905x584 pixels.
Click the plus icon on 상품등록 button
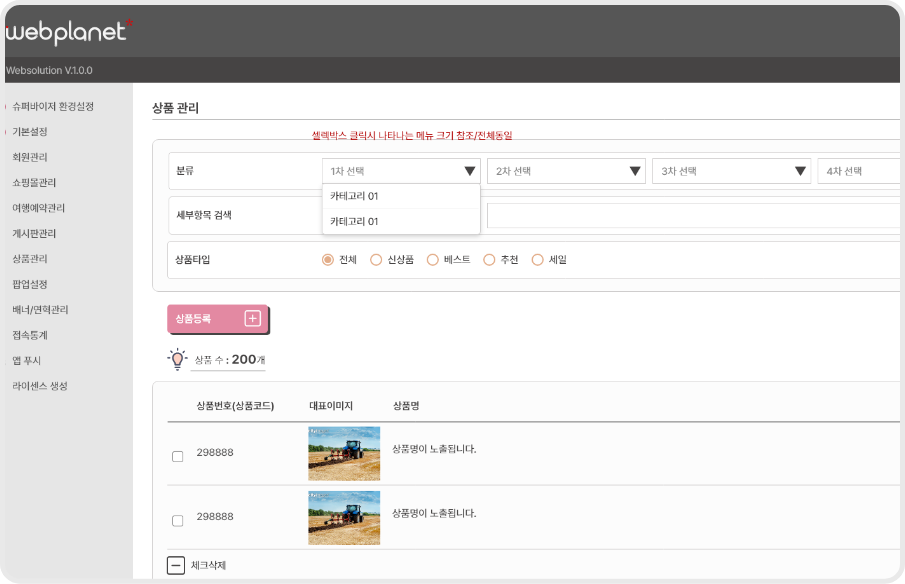(x=252, y=319)
